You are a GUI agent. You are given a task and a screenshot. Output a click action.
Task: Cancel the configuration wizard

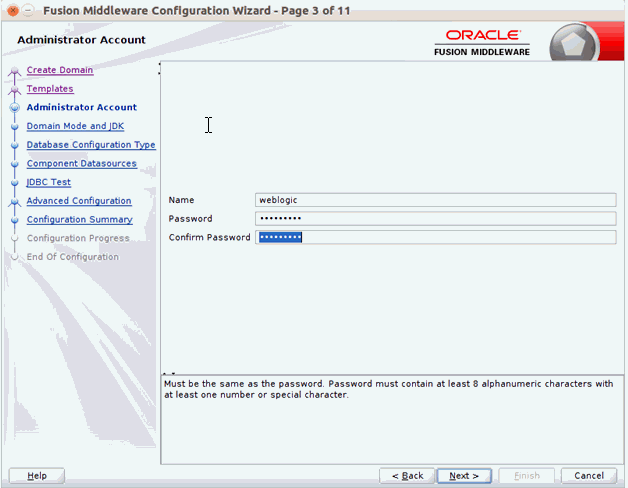pos(589,476)
